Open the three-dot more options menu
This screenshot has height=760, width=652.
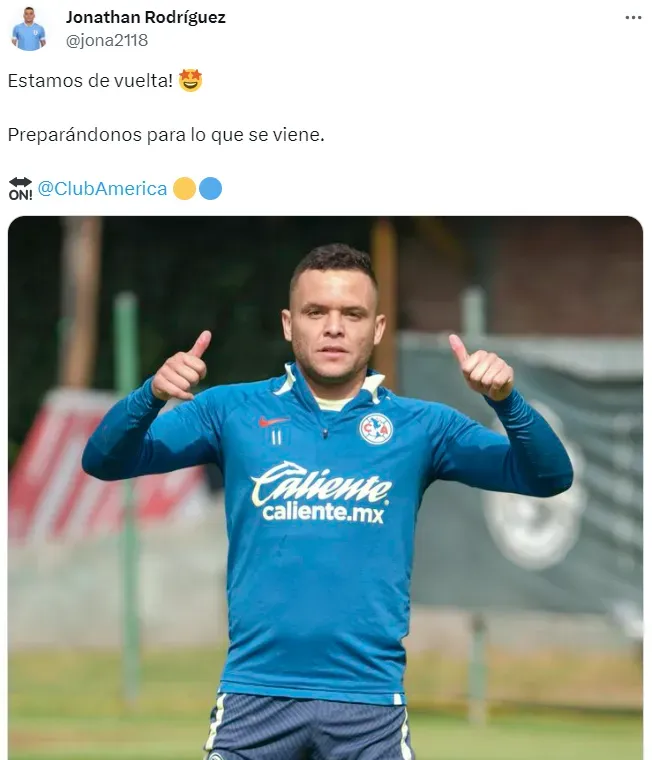pos(633,17)
